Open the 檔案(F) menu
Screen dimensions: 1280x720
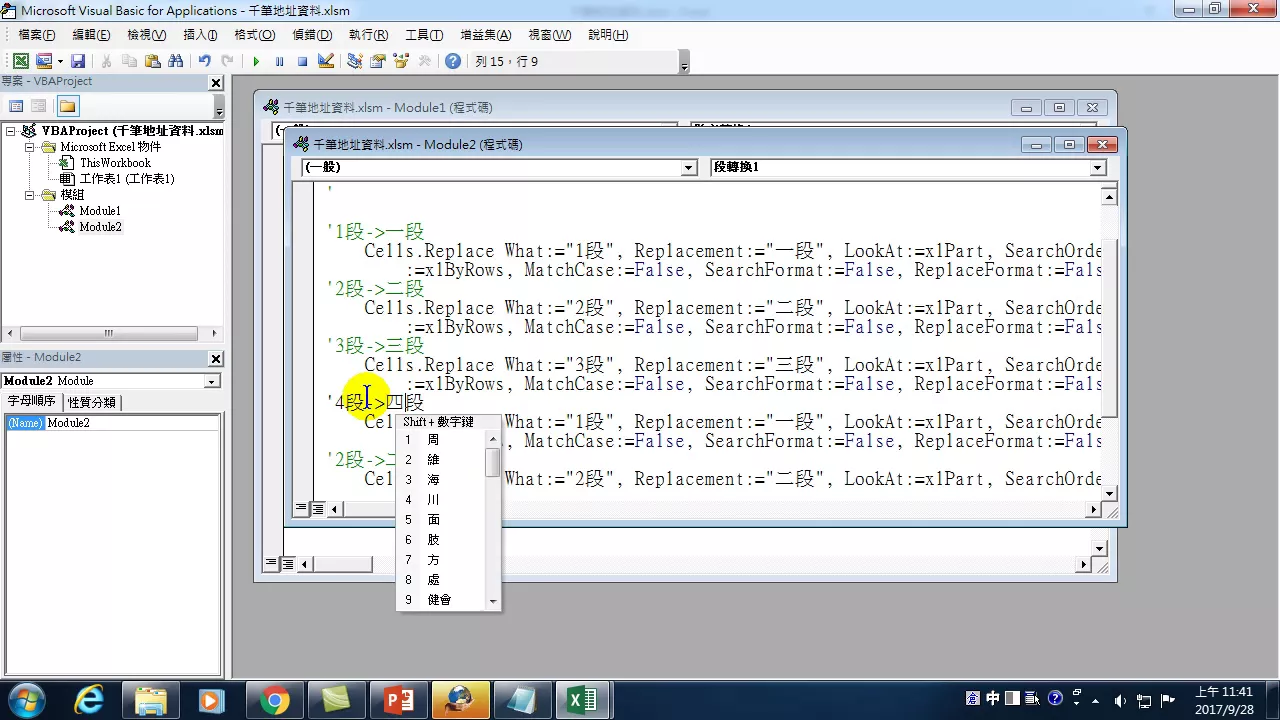point(37,35)
